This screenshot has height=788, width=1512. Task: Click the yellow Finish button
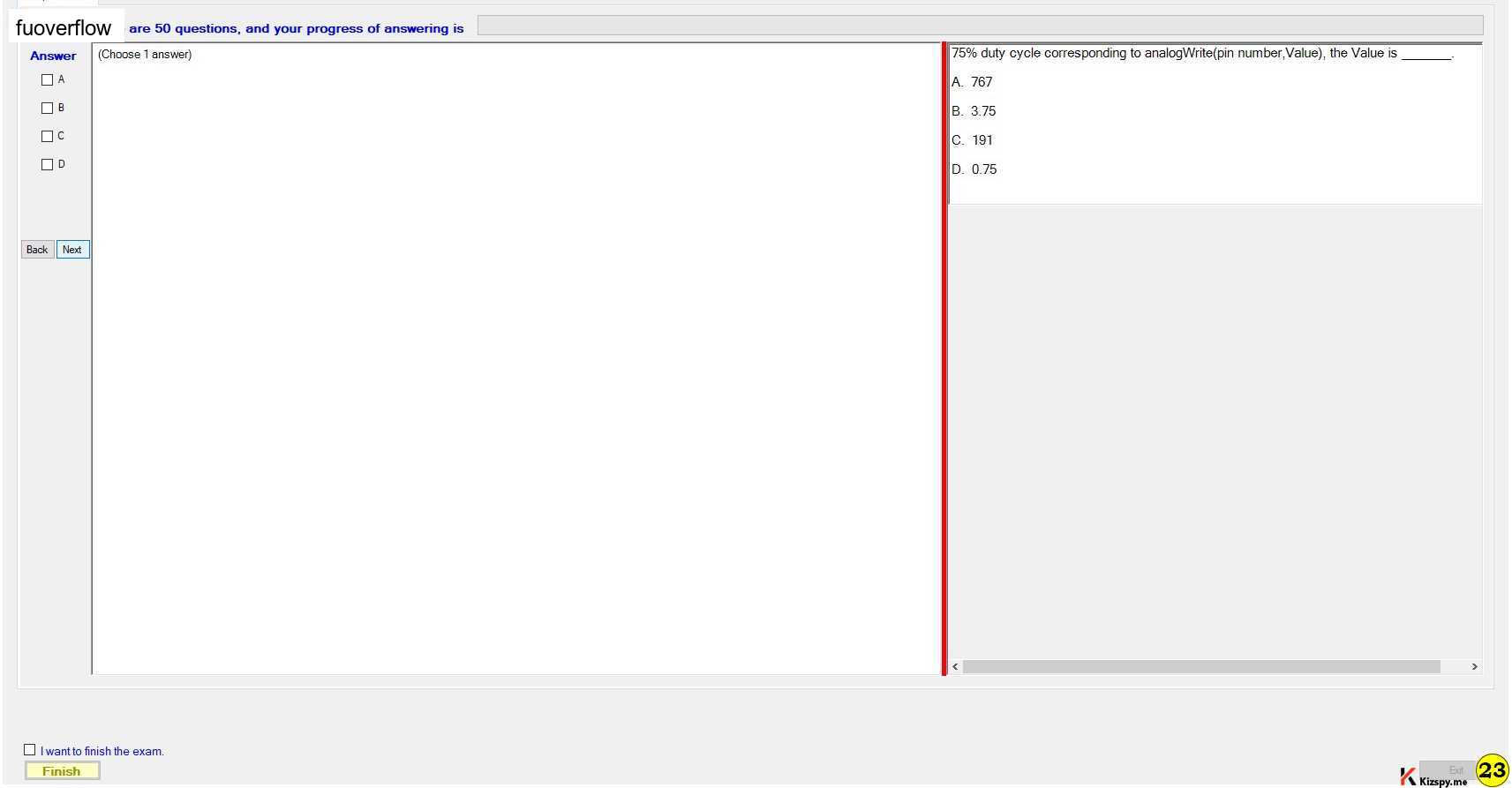pos(62,771)
